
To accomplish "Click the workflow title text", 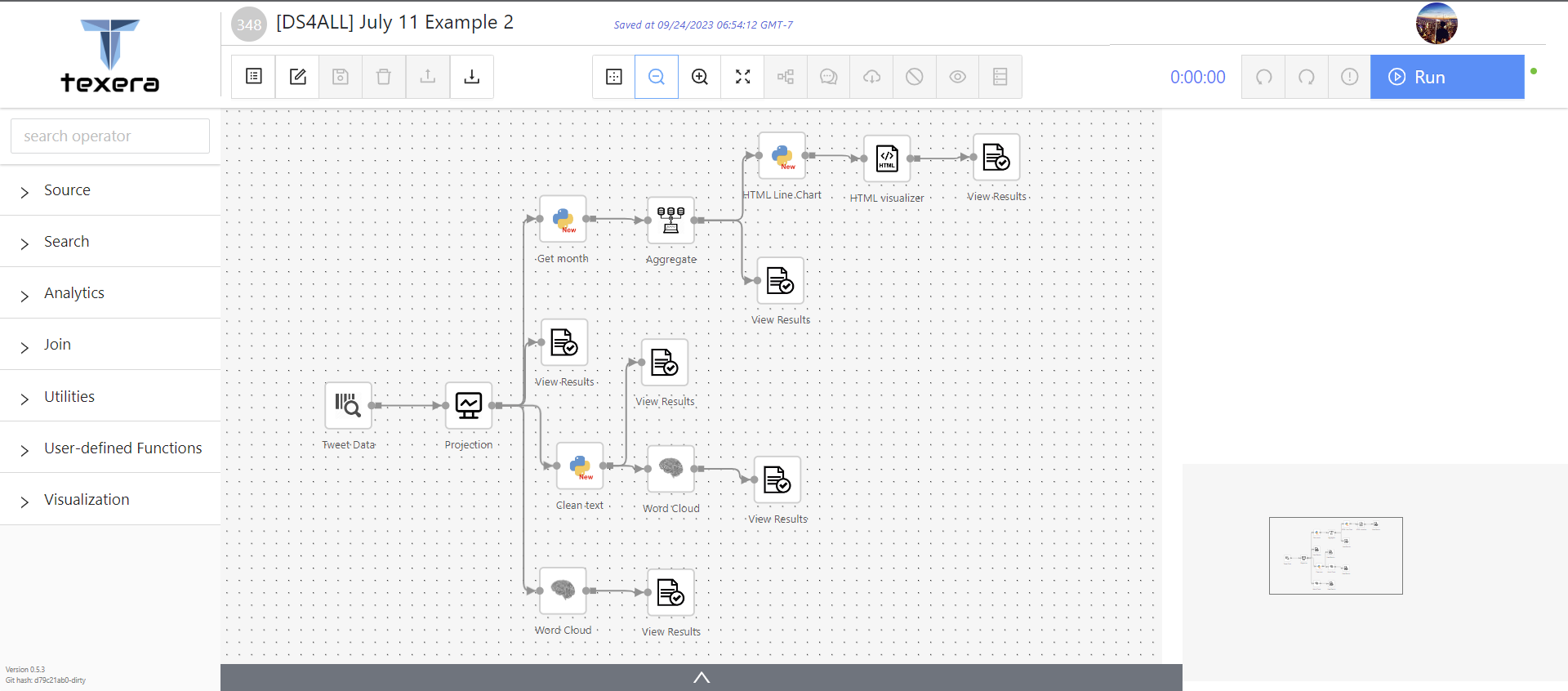I will pos(394,22).
